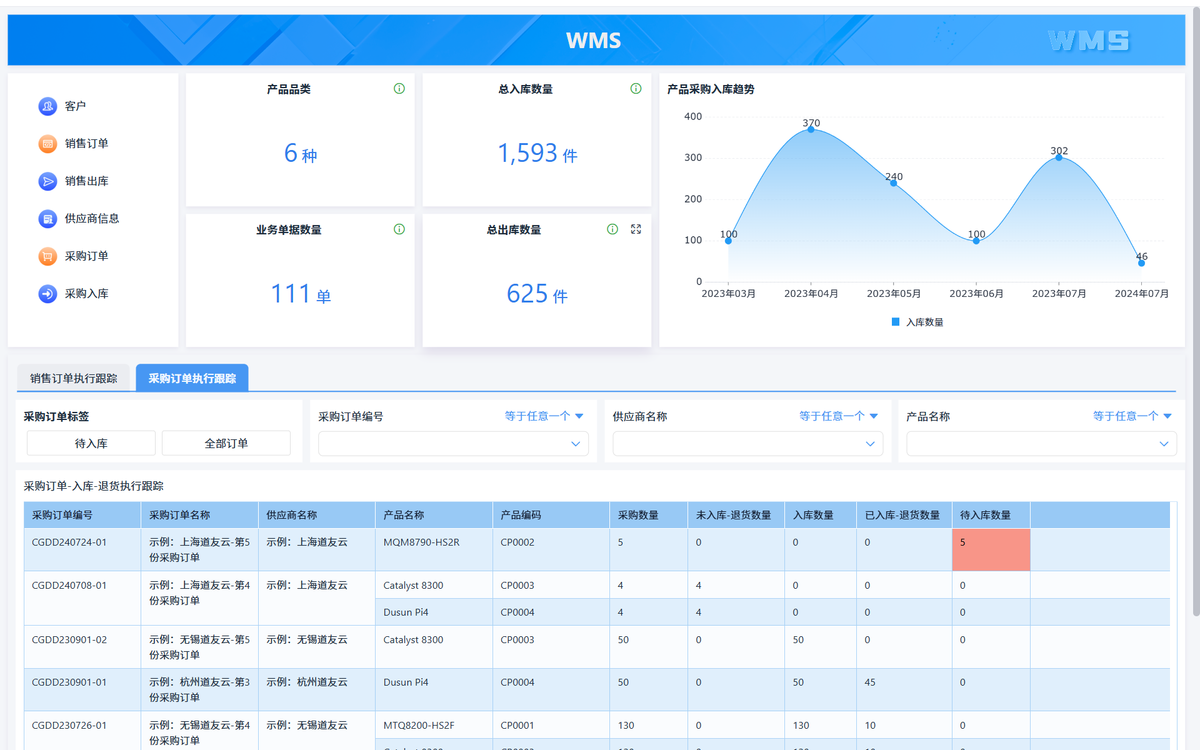Click the 全部订单 filter button

click(x=226, y=443)
